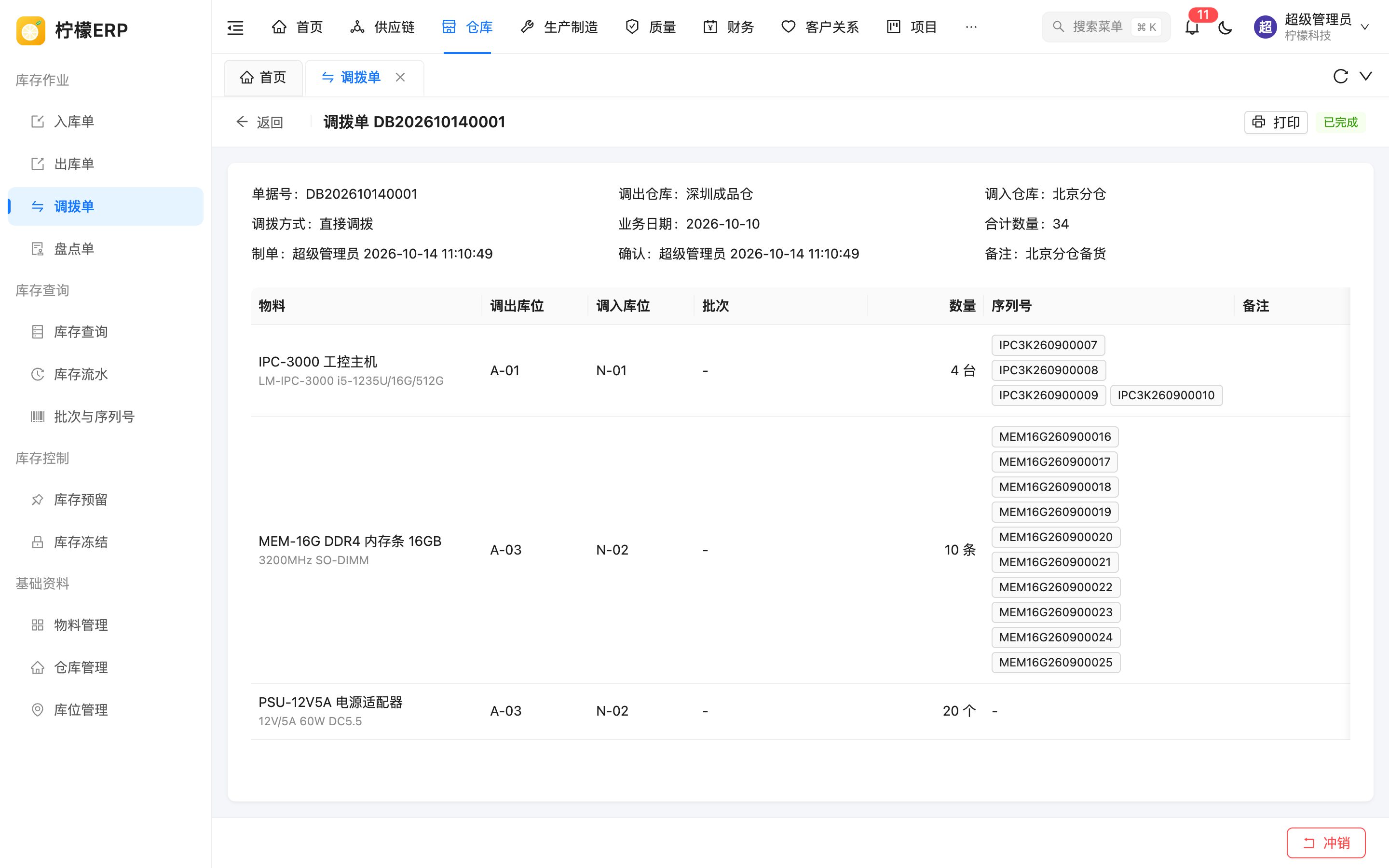1389x868 pixels.
Task: Open 入库单 in the sidebar
Action: [x=106, y=122]
